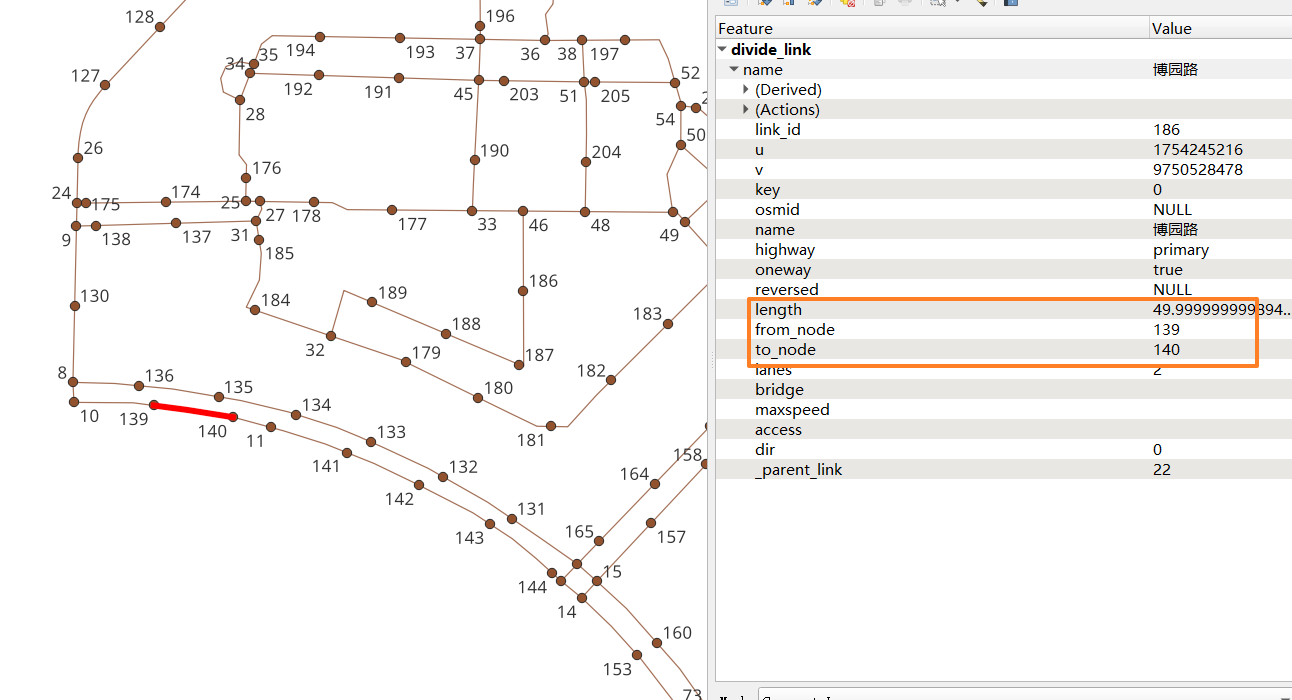Select the highway attribute row
1292x700 pixels.
(x=1004, y=249)
